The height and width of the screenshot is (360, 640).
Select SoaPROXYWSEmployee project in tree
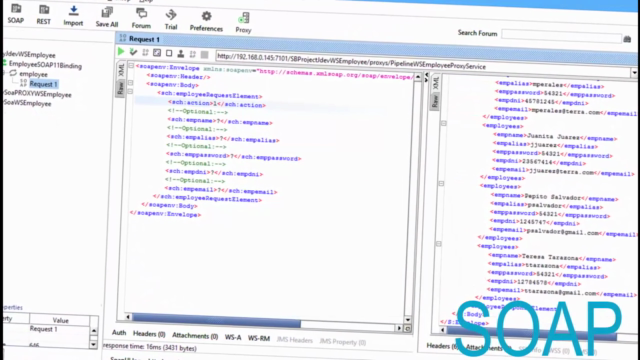(37, 94)
